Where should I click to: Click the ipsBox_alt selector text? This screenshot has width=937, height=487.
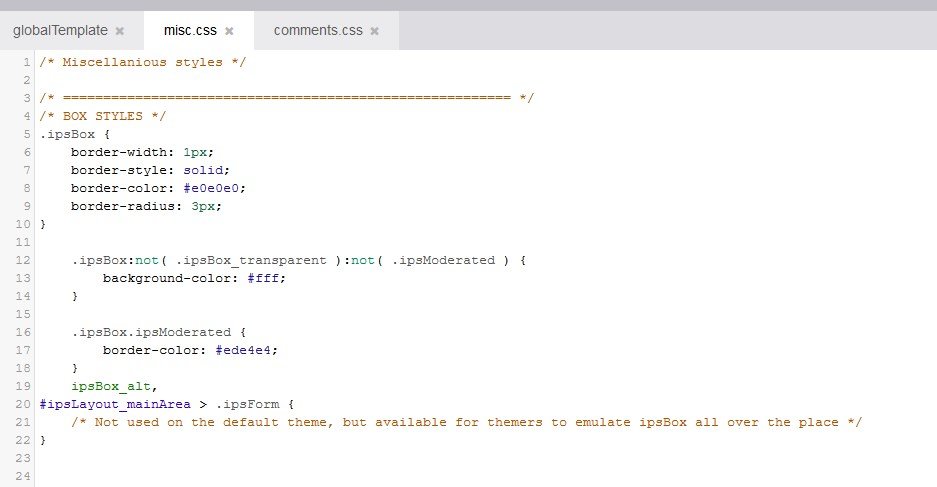click(x=114, y=386)
